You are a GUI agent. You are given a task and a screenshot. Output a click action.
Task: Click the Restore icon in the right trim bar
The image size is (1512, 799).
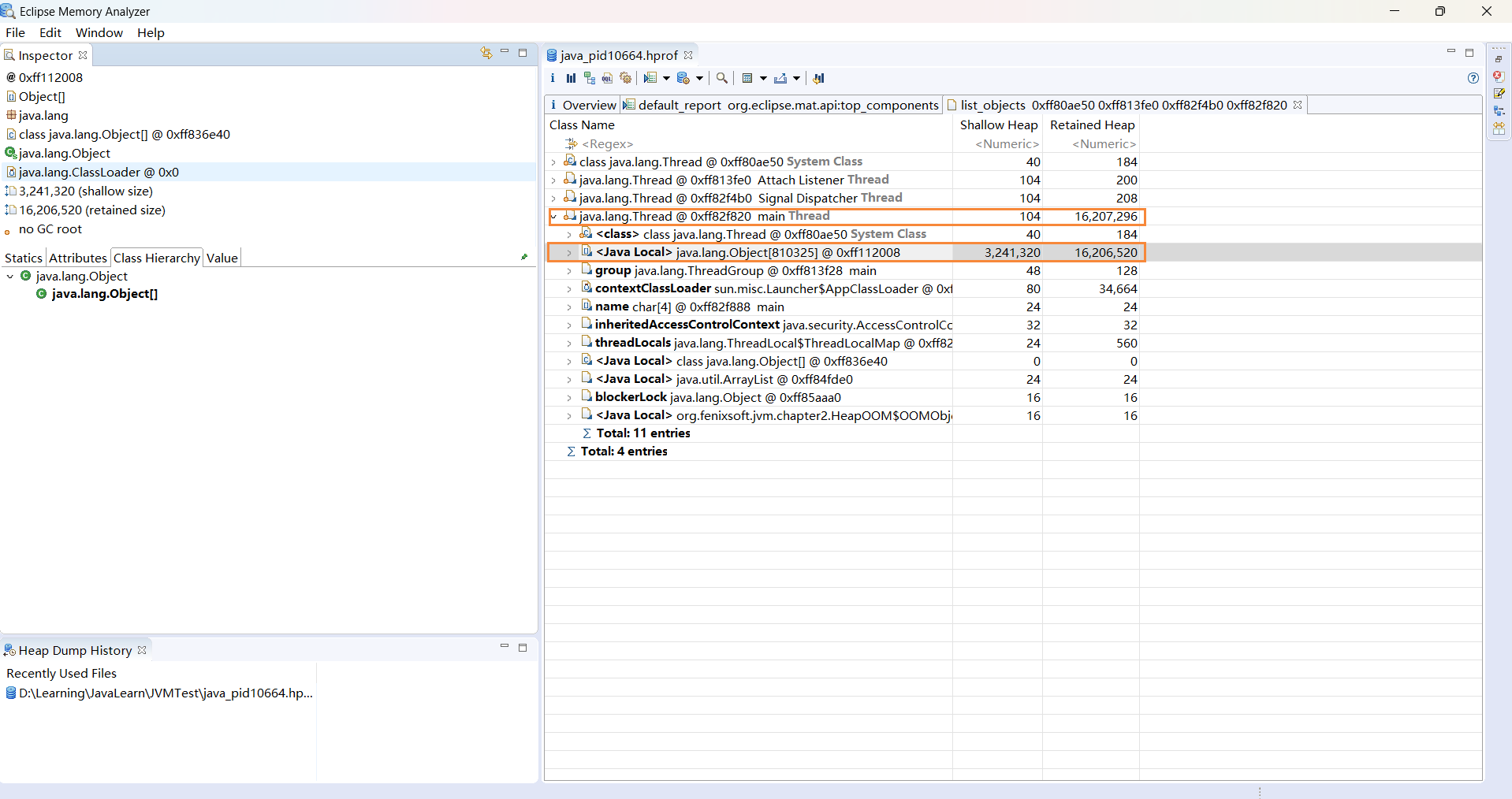pyautogui.click(x=1499, y=59)
